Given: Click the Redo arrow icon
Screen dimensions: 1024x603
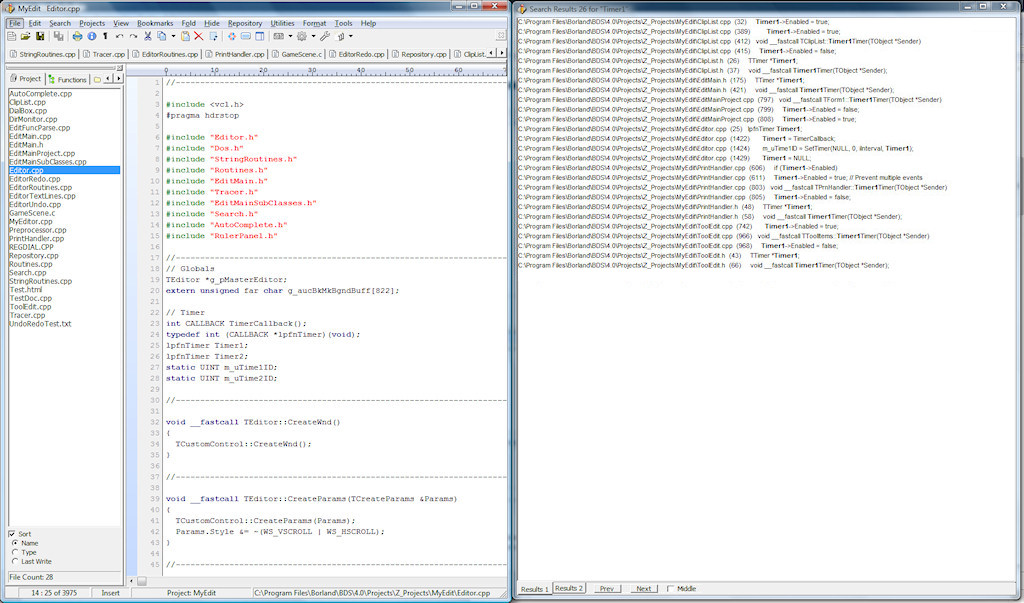Looking at the screenshot, I should 133,37.
